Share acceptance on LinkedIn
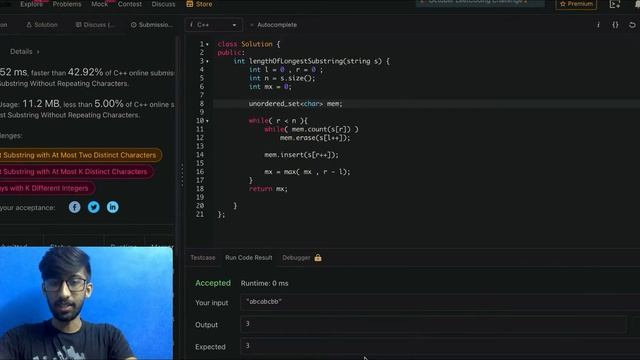This screenshot has height=360, width=640. (x=113, y=207)
